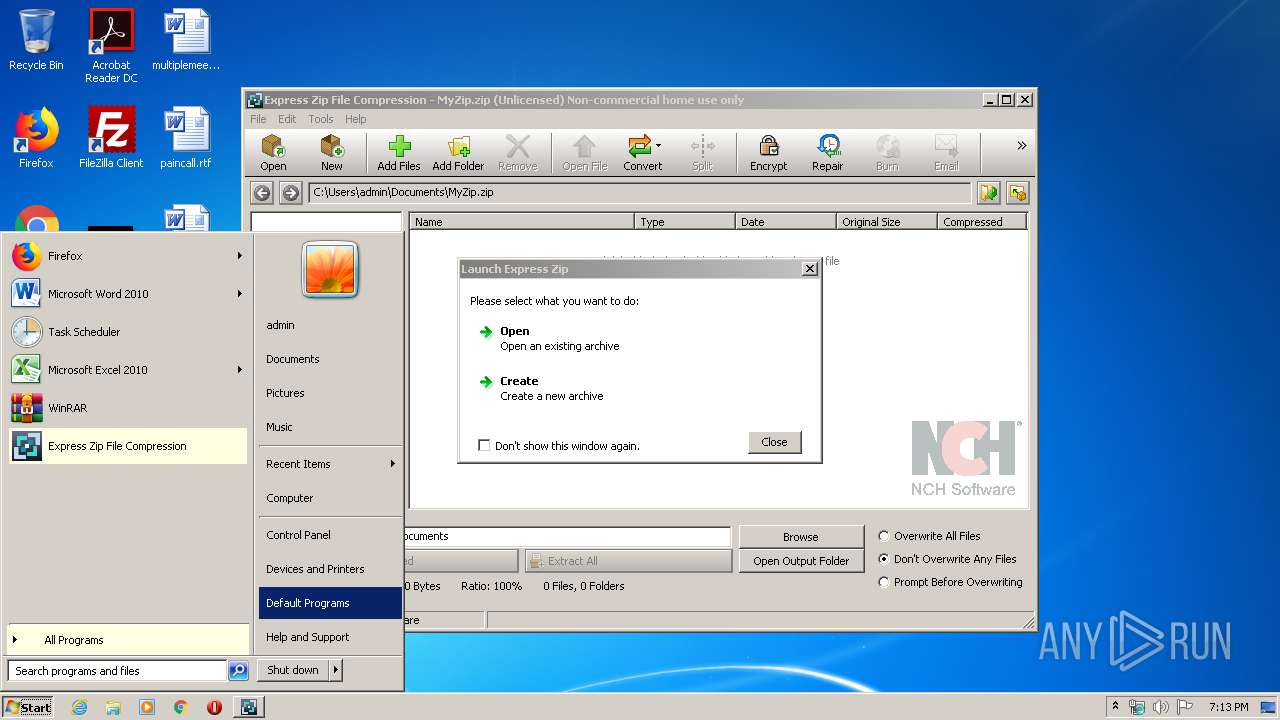Open Internet Explorer on the taskbar
This screenshot has height=720, width=1280.
(x=79, y=707)
